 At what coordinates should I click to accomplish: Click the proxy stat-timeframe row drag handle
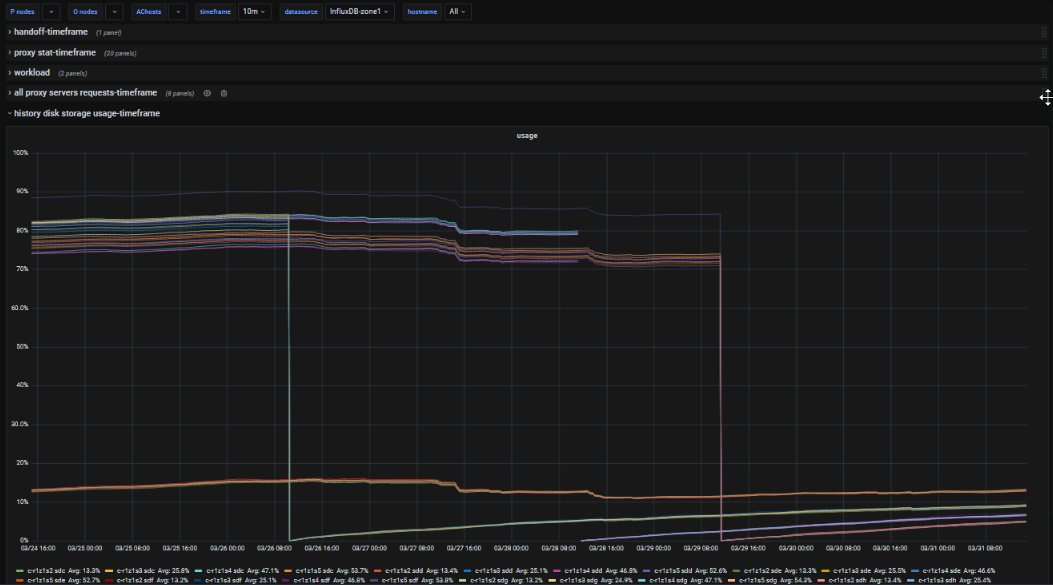(x=1044, y=52)
